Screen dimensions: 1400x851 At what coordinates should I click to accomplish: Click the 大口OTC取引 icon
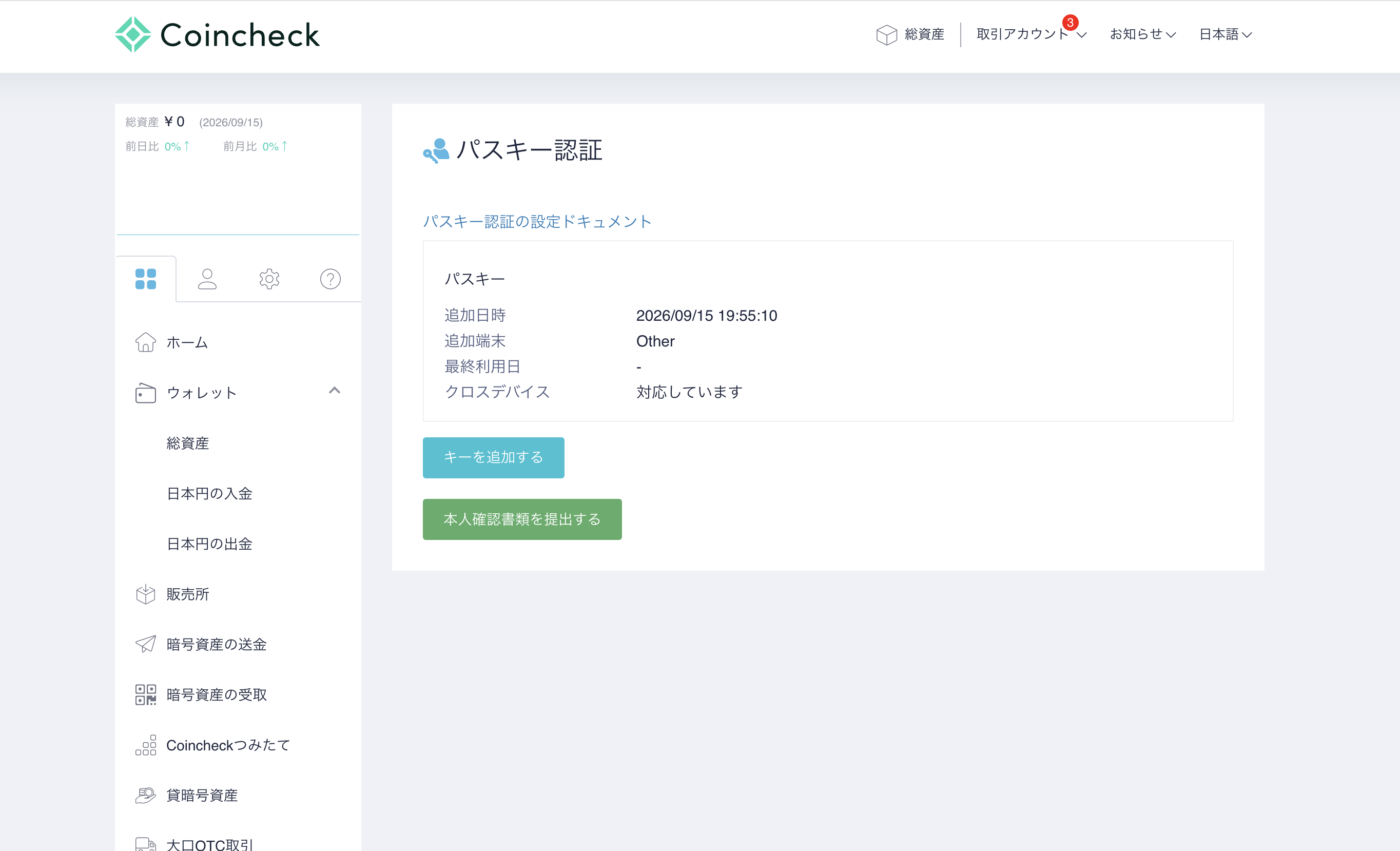(x=145, y=844)
